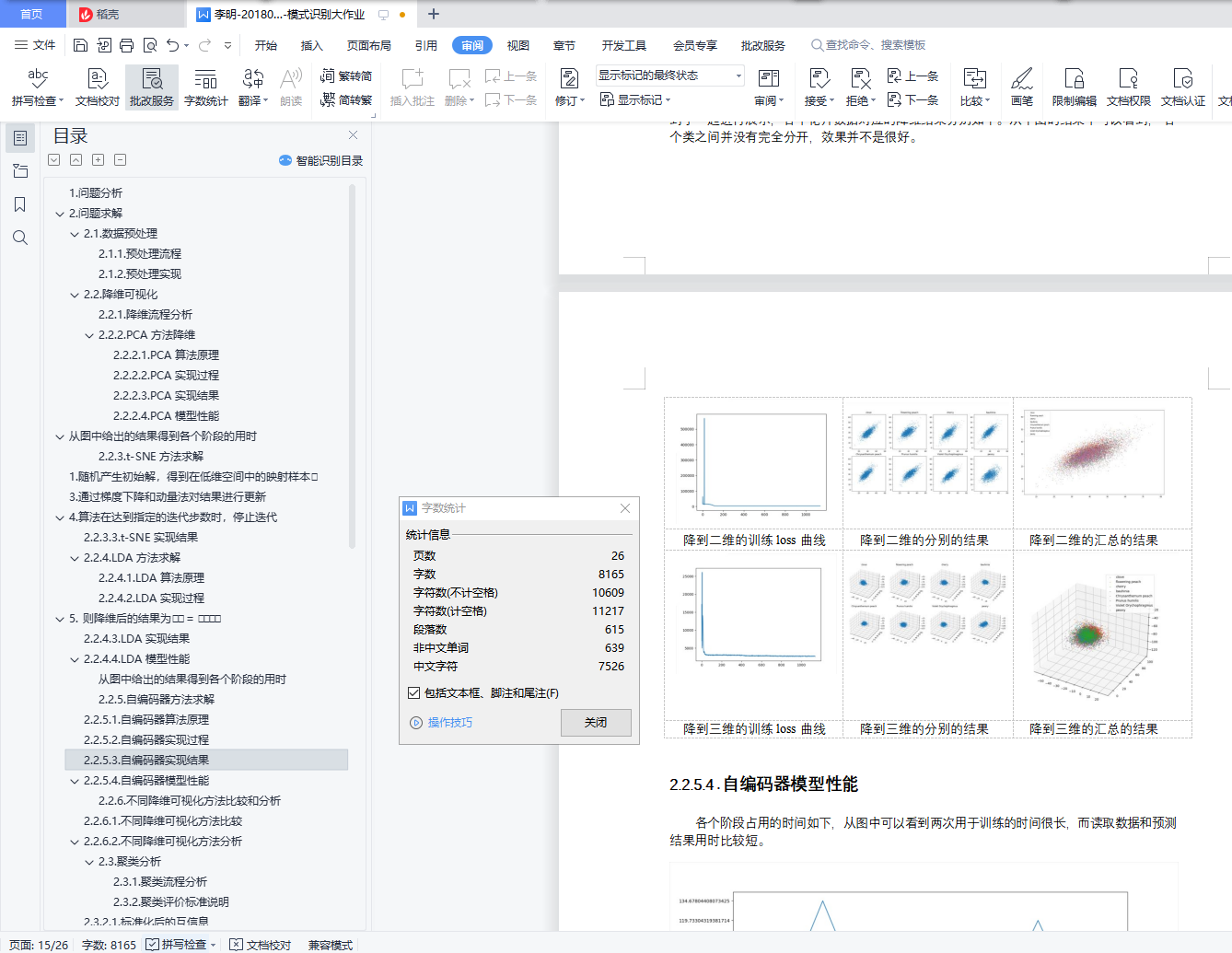Click the 接受 accept change icon
1232x953 pixels.
819,78
